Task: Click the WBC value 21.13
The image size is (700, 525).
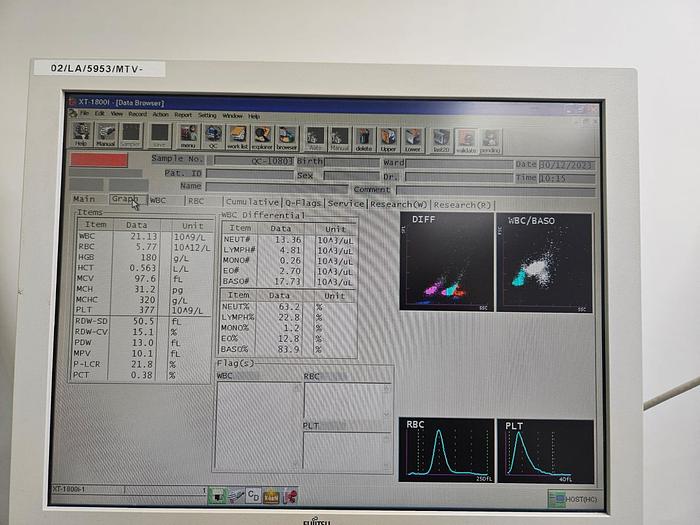Action: click(x=144, y=237)
